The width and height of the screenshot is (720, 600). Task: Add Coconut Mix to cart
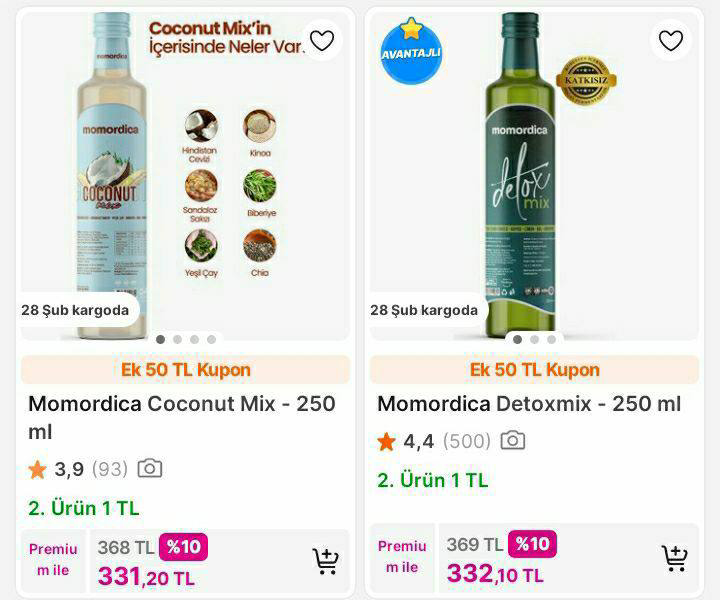tap(326, 561)
